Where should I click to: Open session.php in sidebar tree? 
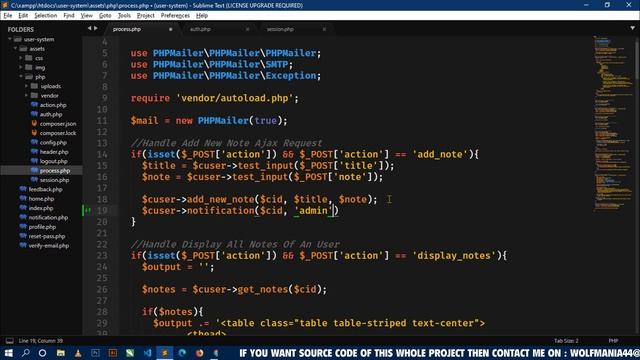pos(54,180)
